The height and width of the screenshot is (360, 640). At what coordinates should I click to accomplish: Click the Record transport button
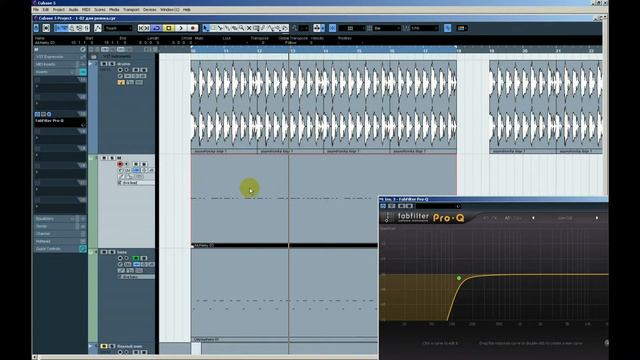pyautogui.click(x=193, y=28)
